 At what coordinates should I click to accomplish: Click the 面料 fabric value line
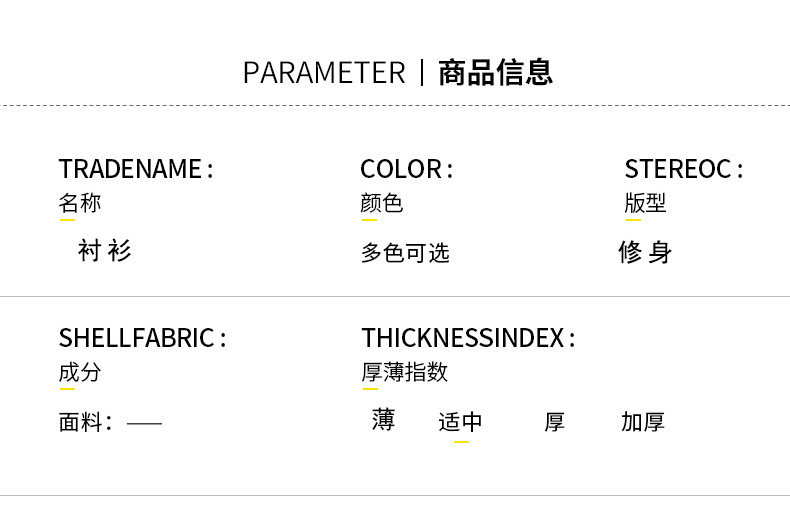110,423
